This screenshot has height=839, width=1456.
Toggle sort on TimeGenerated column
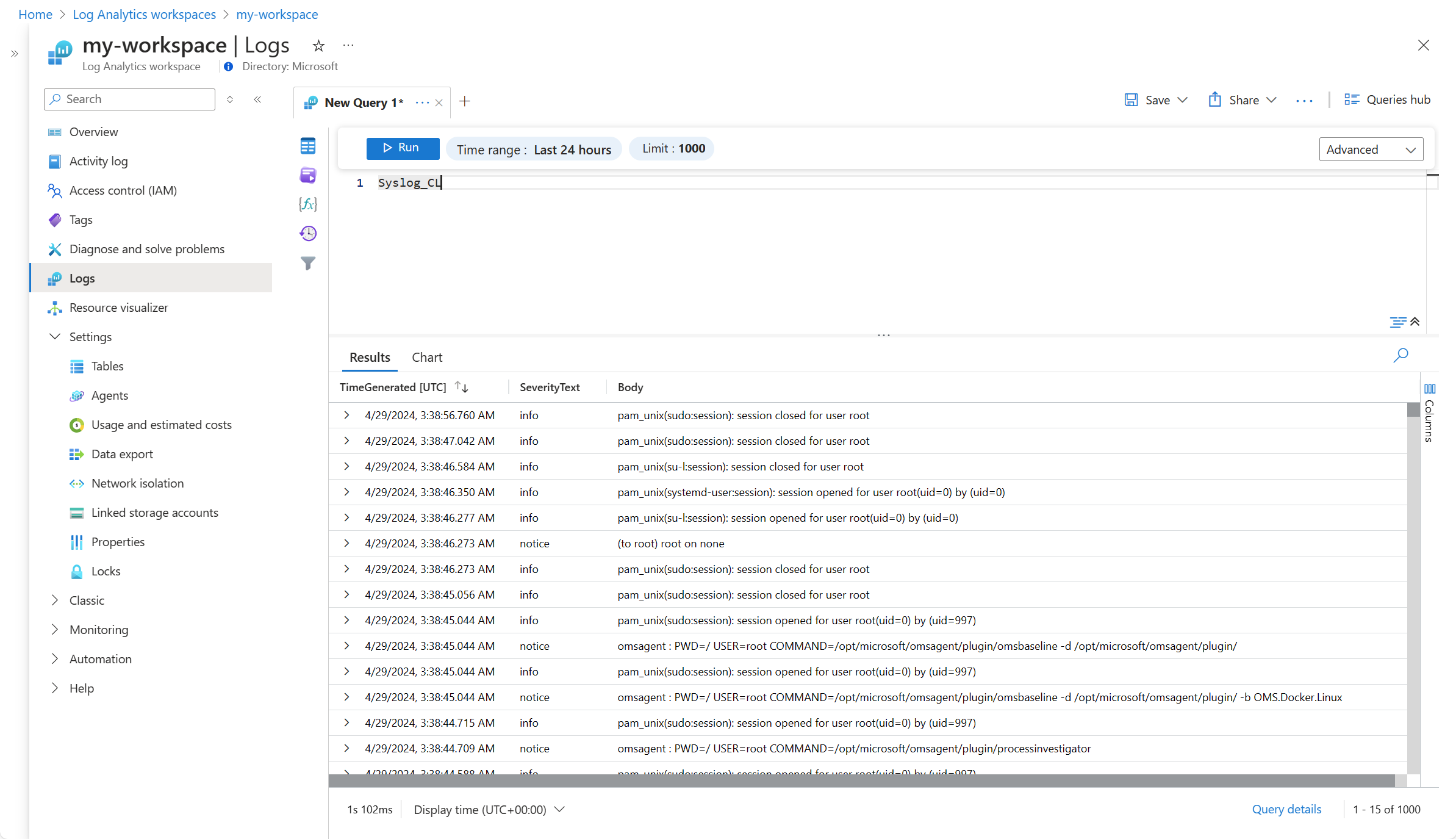click(x=461, y=387)
